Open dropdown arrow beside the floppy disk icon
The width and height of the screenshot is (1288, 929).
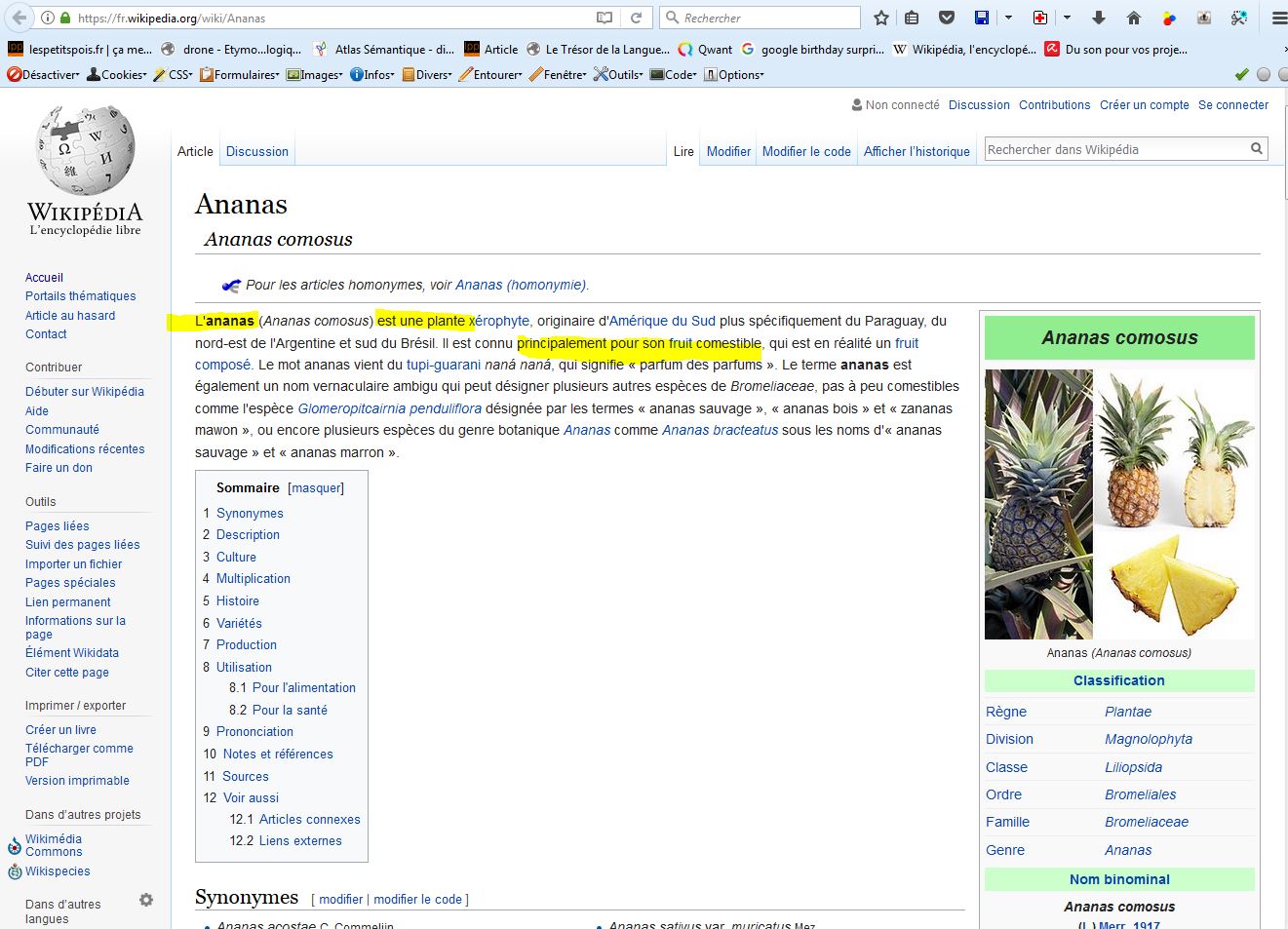1008,18
